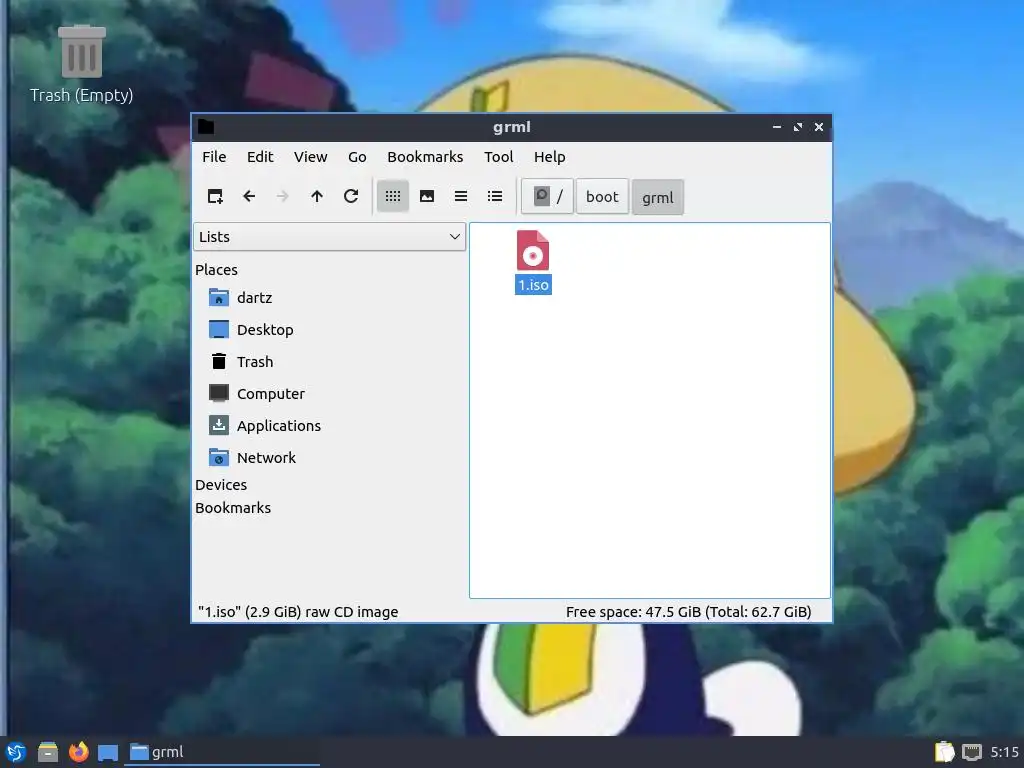
Task: Open the Lubuntu start menu
Action: 16,752
